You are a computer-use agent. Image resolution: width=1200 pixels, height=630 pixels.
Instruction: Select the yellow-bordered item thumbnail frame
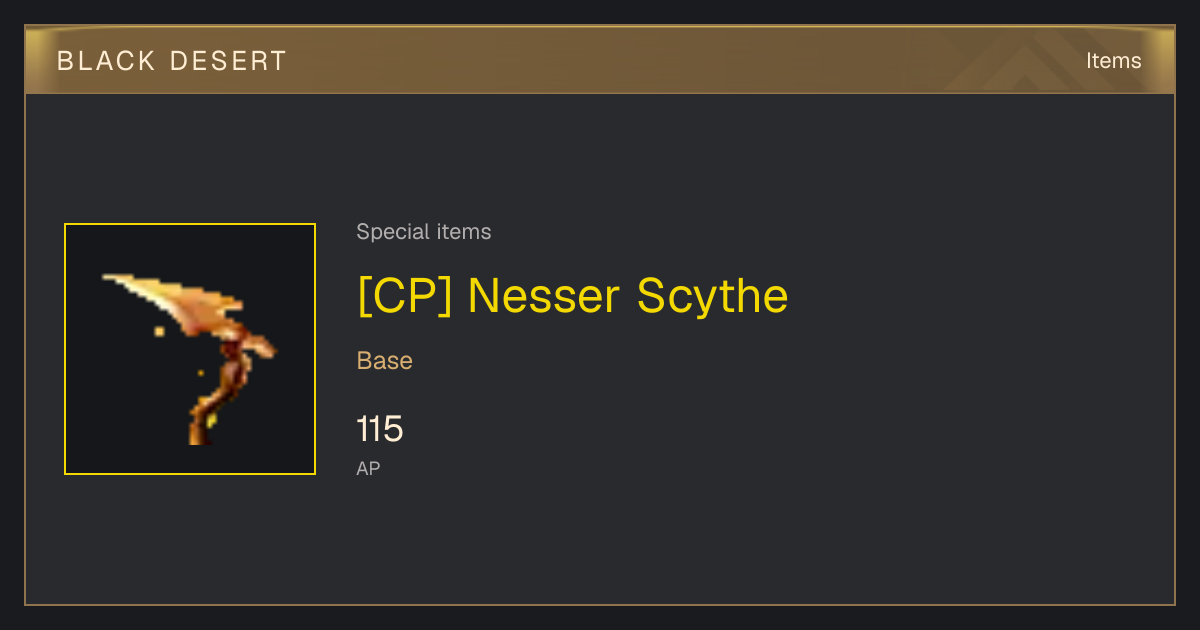190,349
